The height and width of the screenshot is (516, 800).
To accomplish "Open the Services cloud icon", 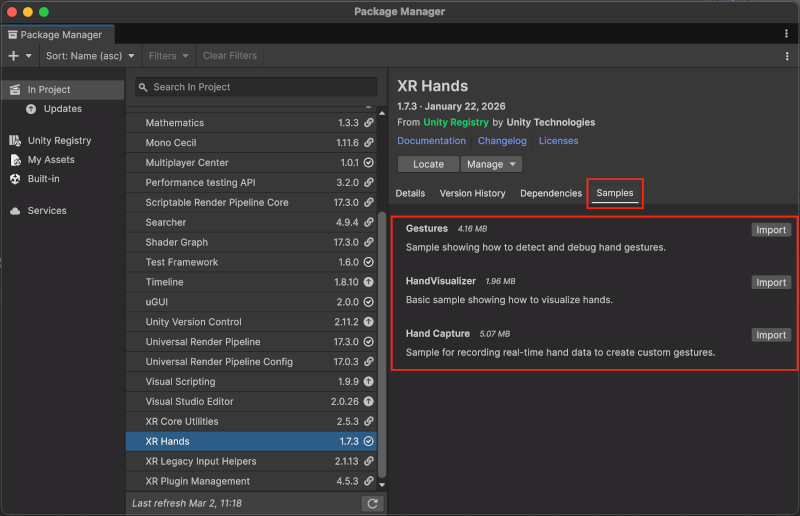I will click(15, 211).
